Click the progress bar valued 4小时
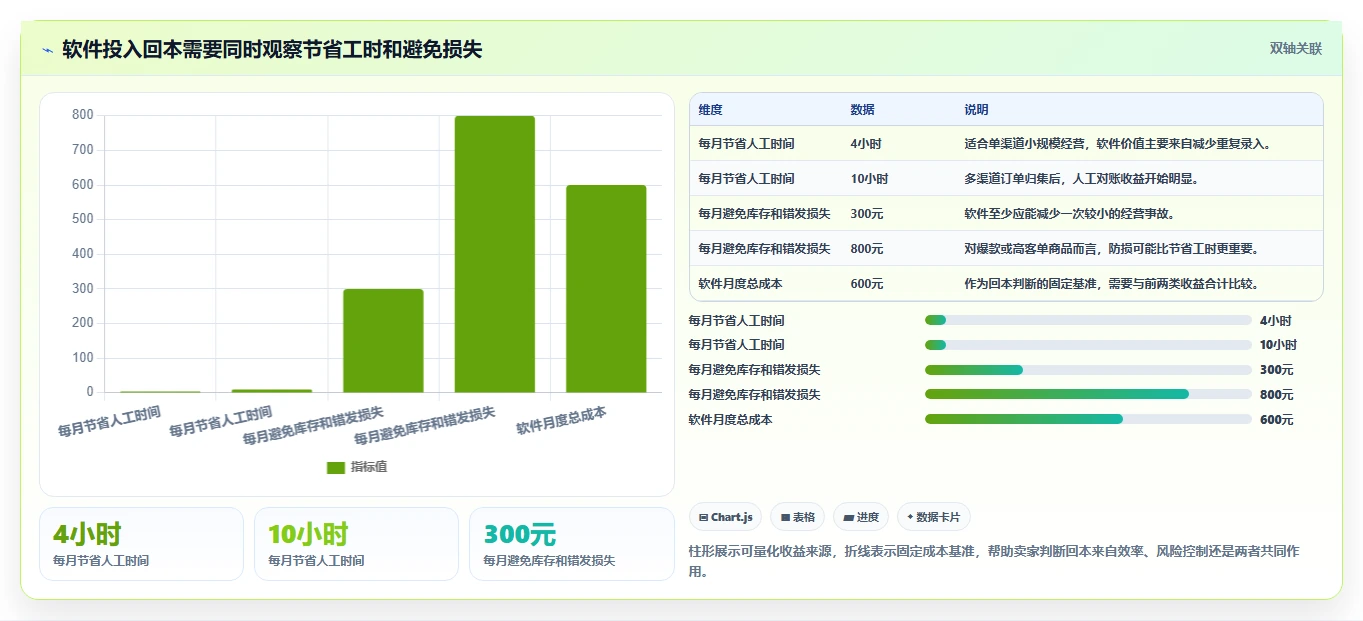 1088,320
